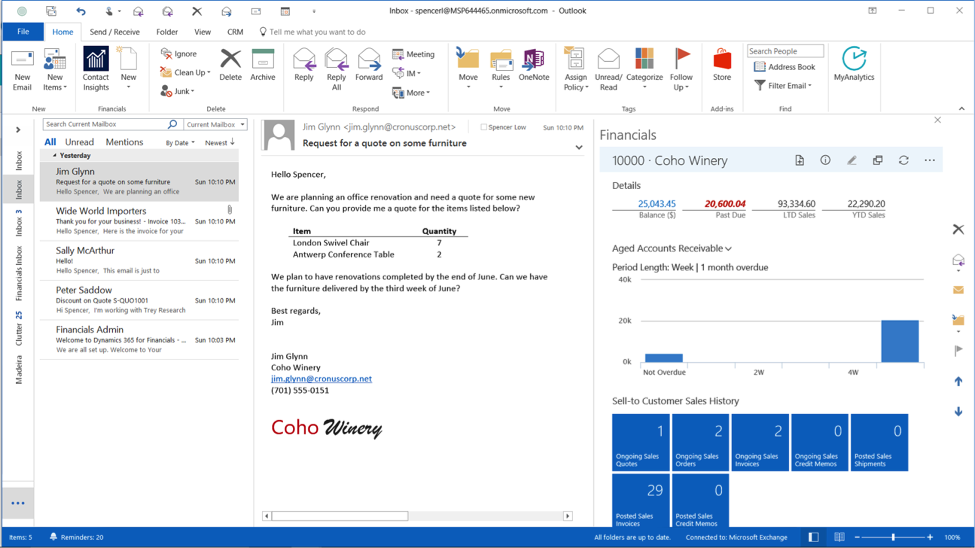Open the Current Mailbox search scope dropdown
975x548 pixels.
click(x=215, y=125)
